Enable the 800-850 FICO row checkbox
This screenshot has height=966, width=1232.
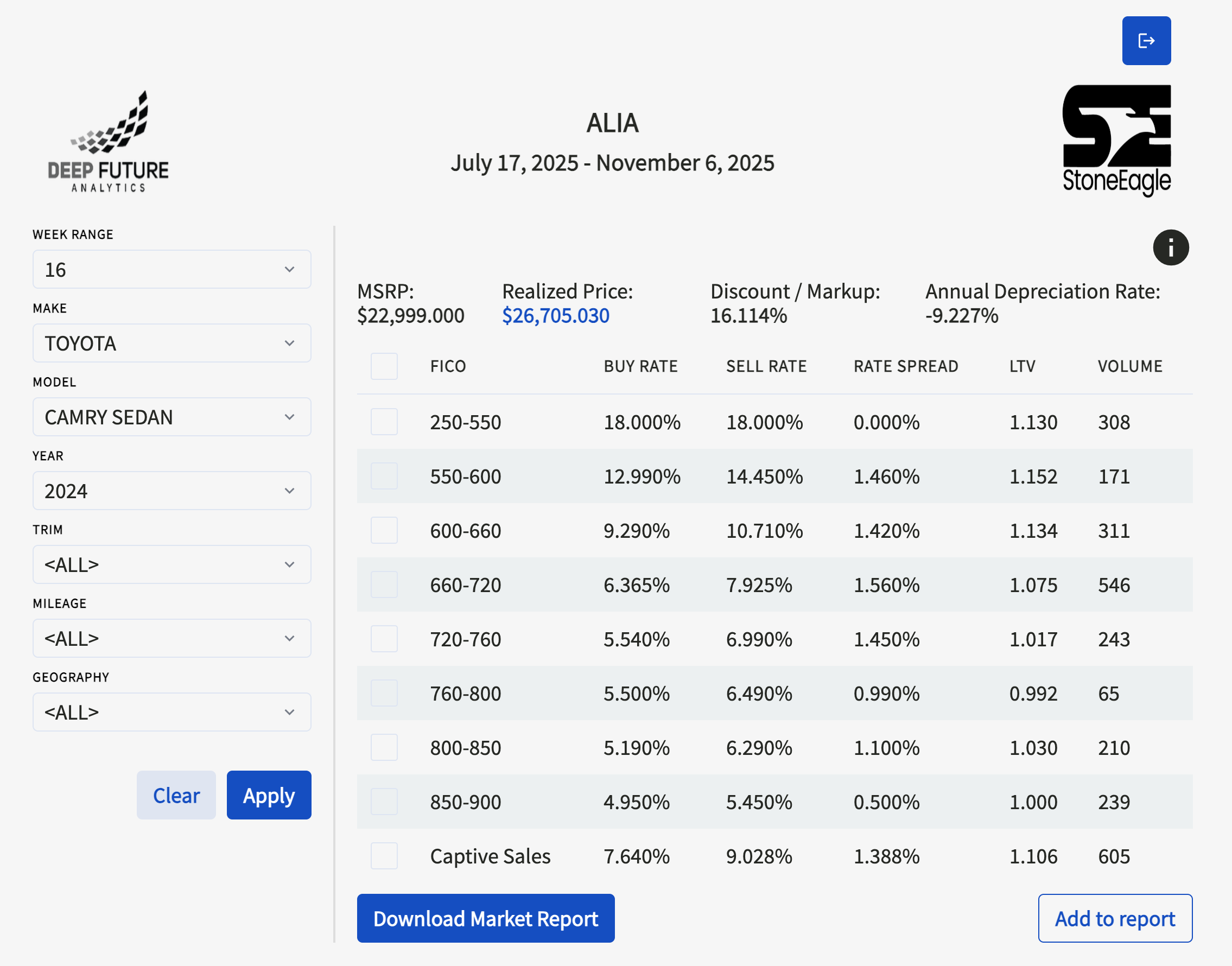[x=384, y=747]
